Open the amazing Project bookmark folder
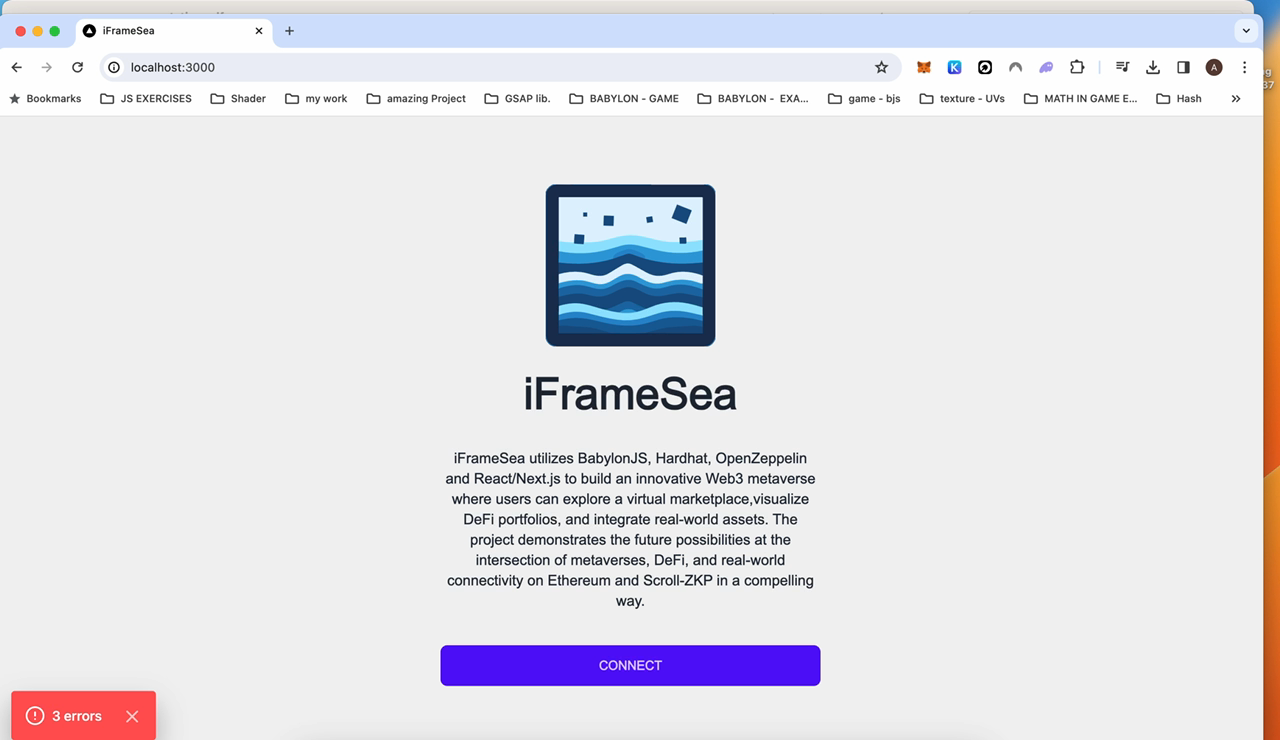This screenshot has width=1280, height=740. [x=416, y=98]
